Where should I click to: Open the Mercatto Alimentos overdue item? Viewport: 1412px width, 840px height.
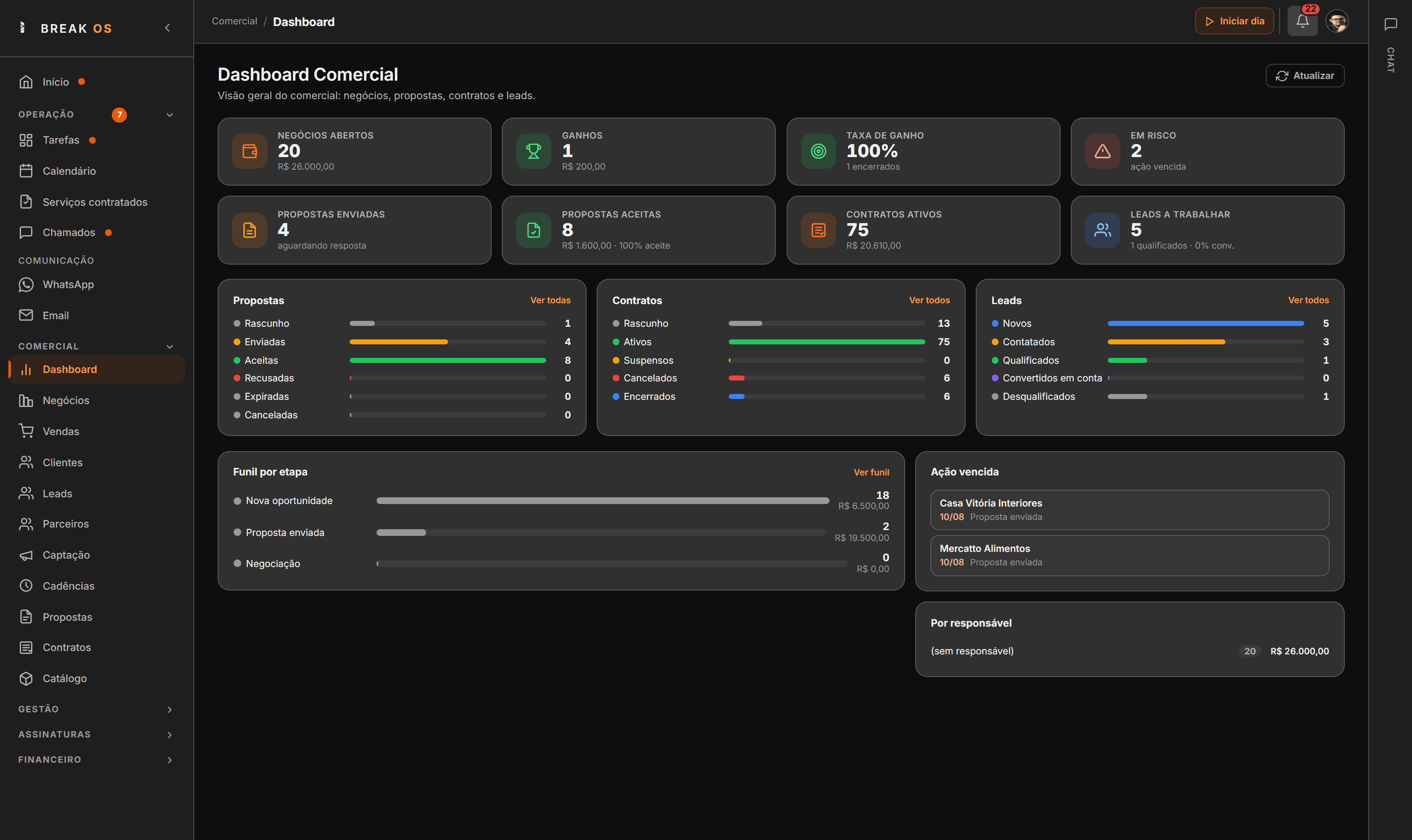[x=1129, y=556]
